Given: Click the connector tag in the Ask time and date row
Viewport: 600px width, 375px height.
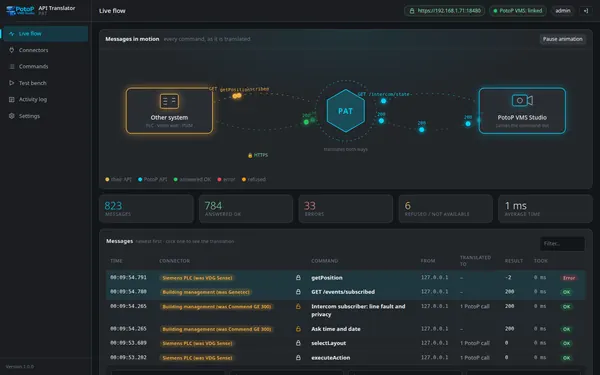Looking at the screenshot, I should tap(217, 329).
